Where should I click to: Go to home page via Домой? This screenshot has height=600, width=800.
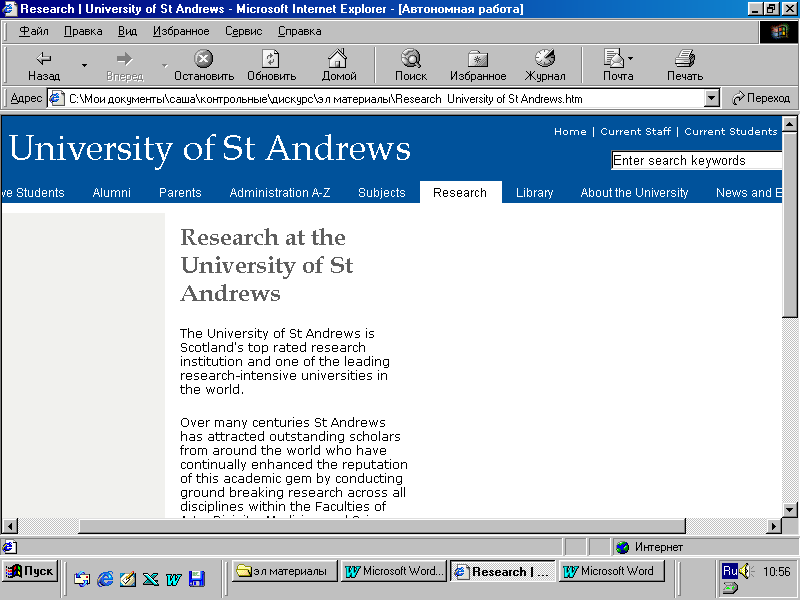(x=339, y=66)
